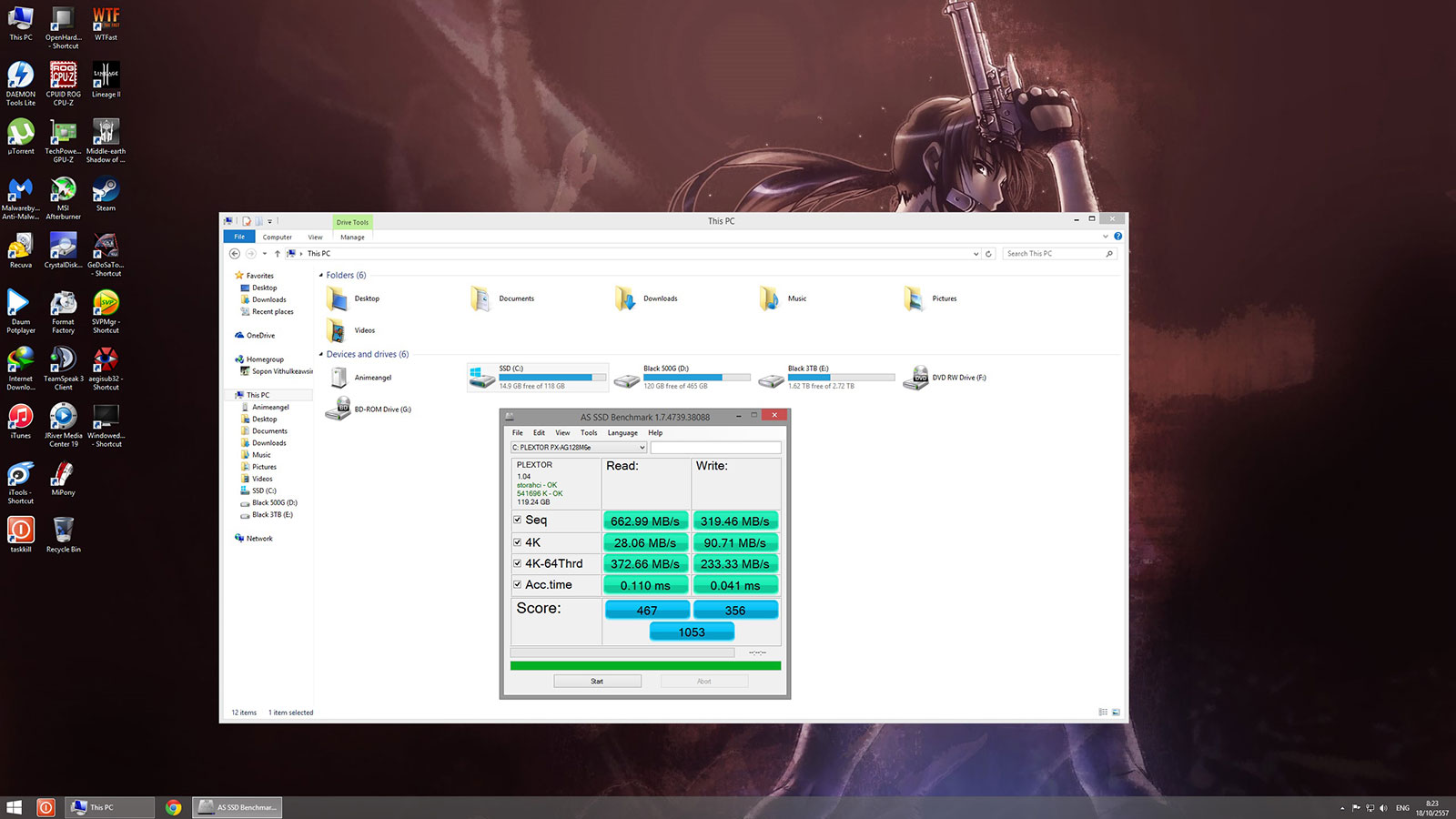
Task: Open the PLEXTOR drive selection dropdown
Action: (x=579, y=448)
